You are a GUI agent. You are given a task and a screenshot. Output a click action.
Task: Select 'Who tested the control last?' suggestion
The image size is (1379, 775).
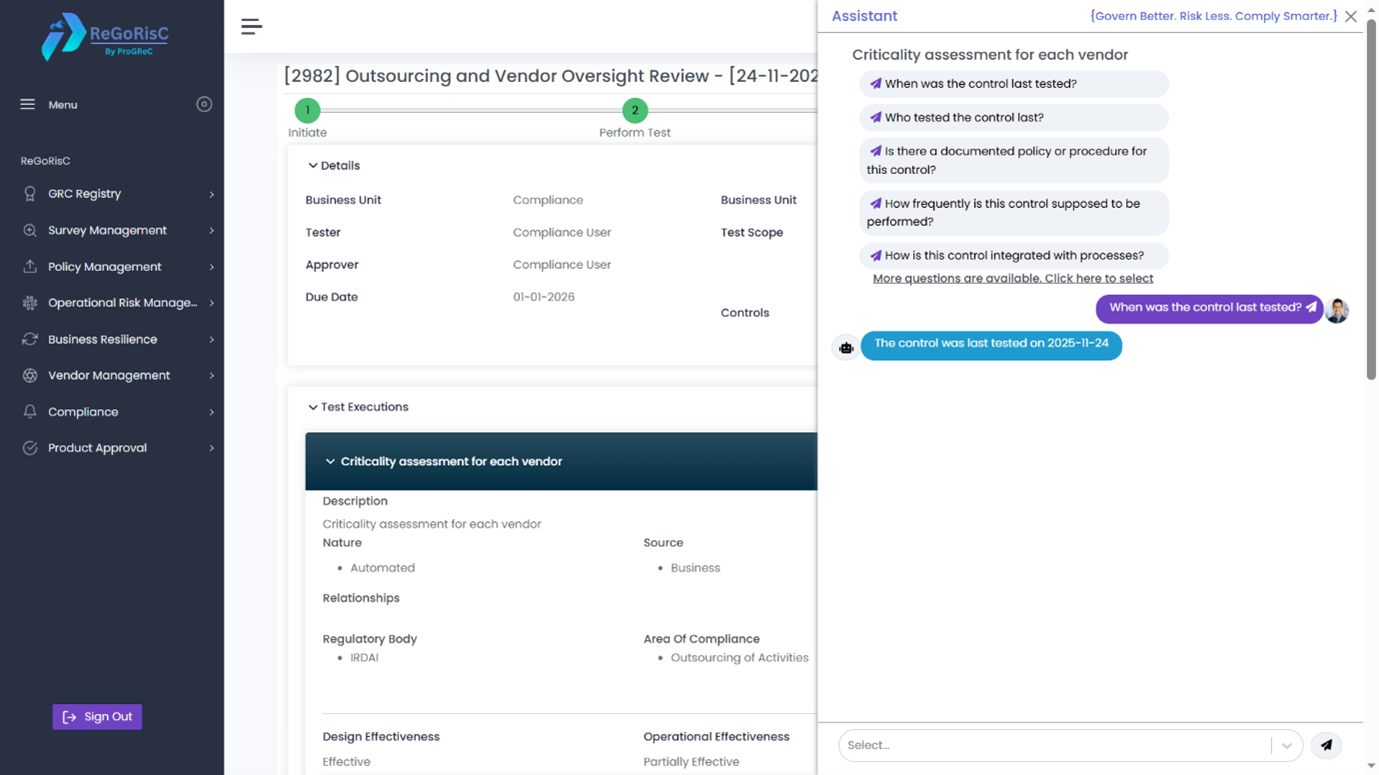1012,118
